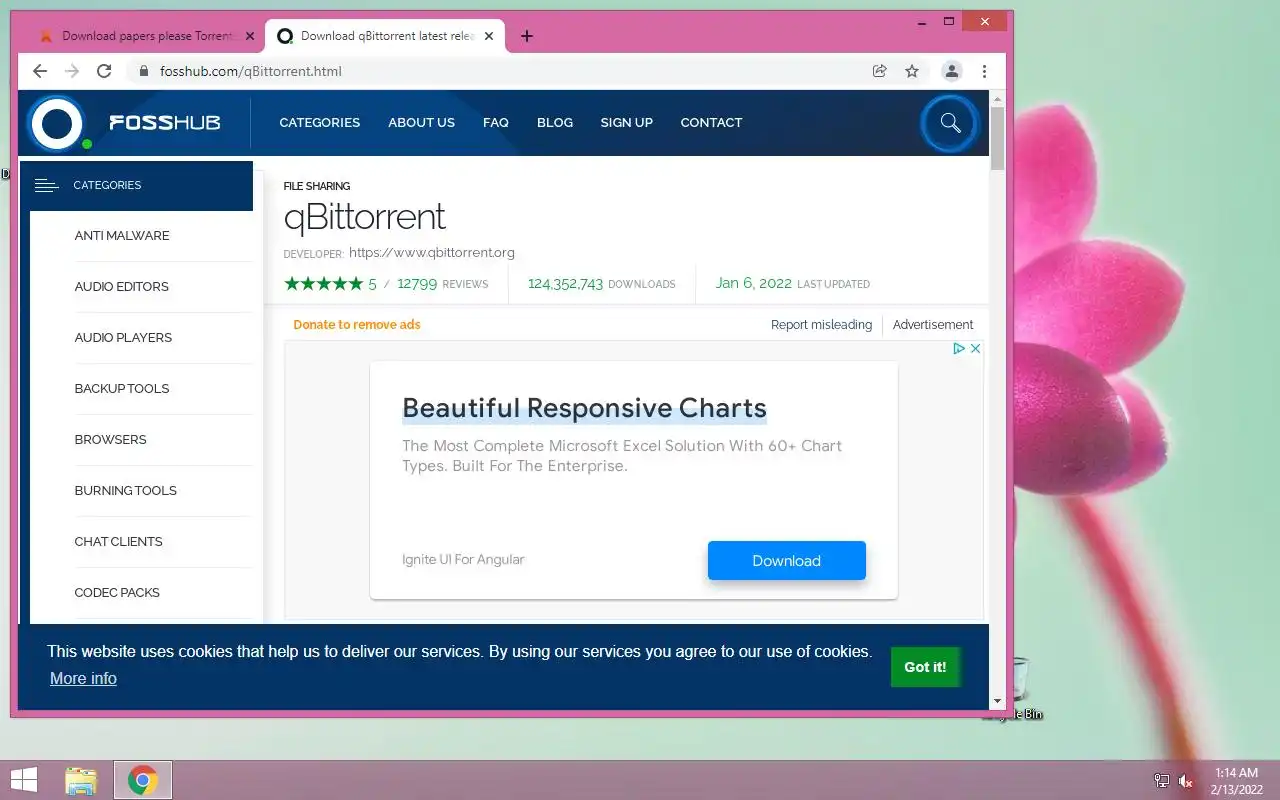
Task: Open File Explorer from the taskbar
Action: click(81, 780)
